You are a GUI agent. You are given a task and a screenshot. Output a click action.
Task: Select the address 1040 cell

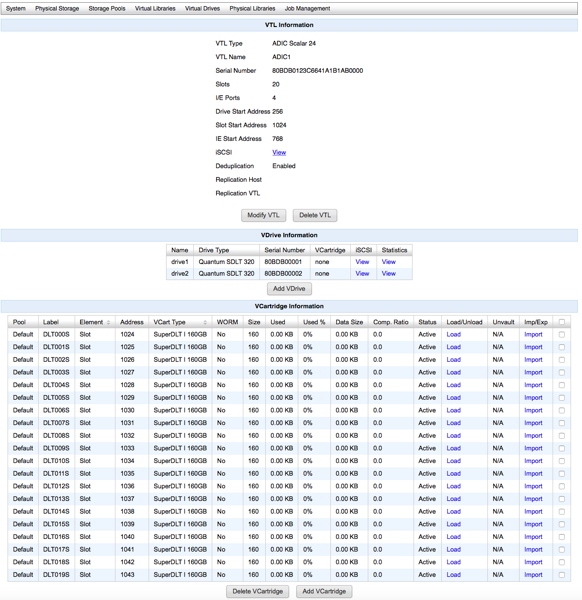coord(132,536)
